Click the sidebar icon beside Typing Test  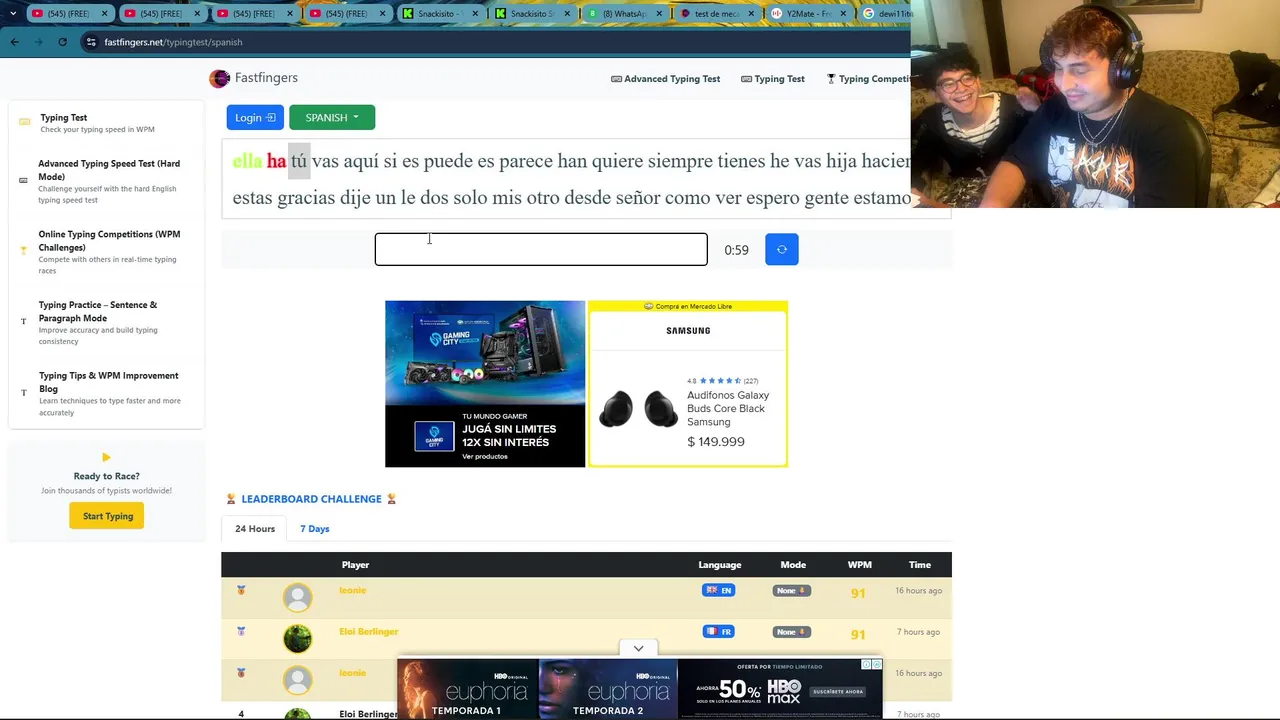[x=25, y=122]
